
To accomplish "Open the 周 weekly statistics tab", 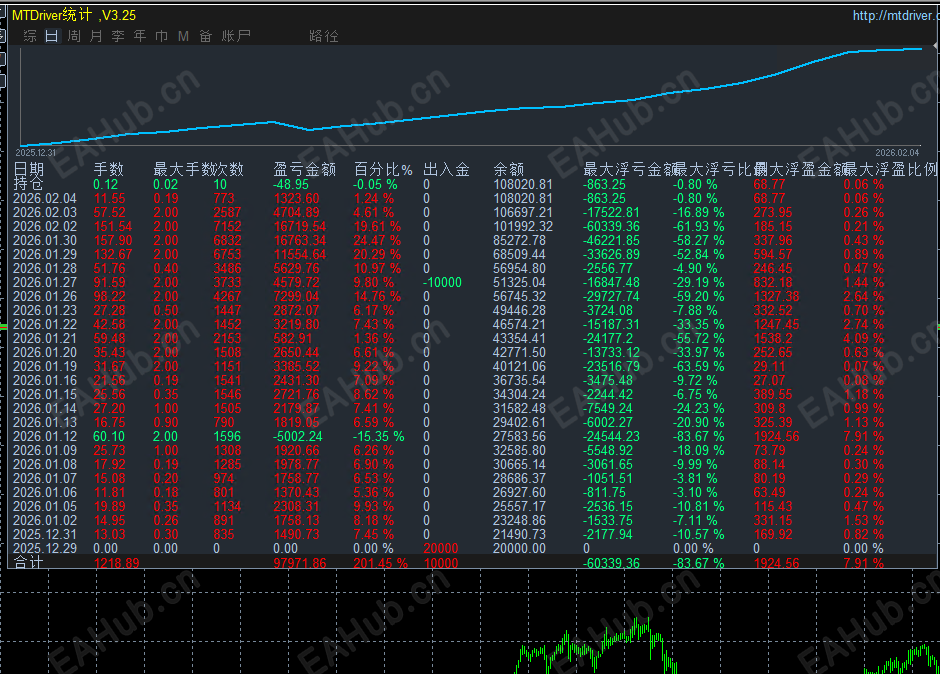I will click(x=74, y=36).
